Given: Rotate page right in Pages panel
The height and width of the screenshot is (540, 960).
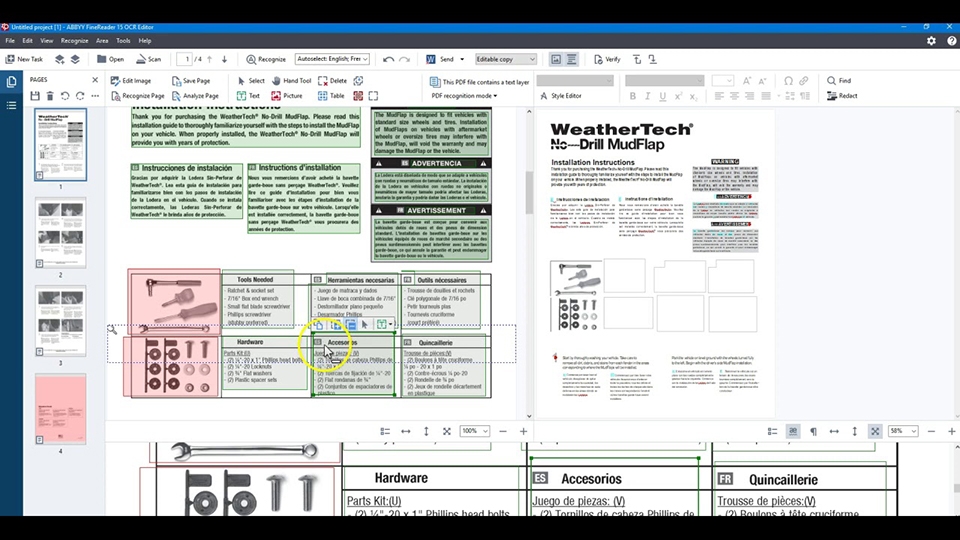Looking at the screenshot, I should tap(80, 96).
